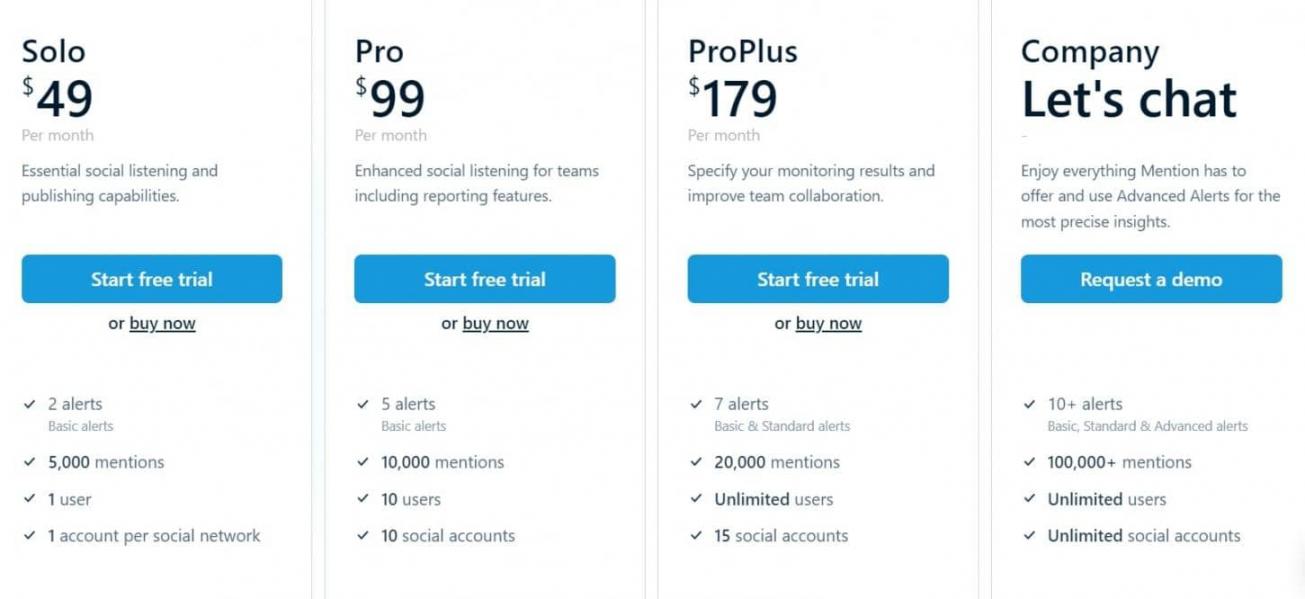The width and height of the screenshot is (1305, 599).
Task: Click Start free trial under Solo plan
Action: point(152,279)
